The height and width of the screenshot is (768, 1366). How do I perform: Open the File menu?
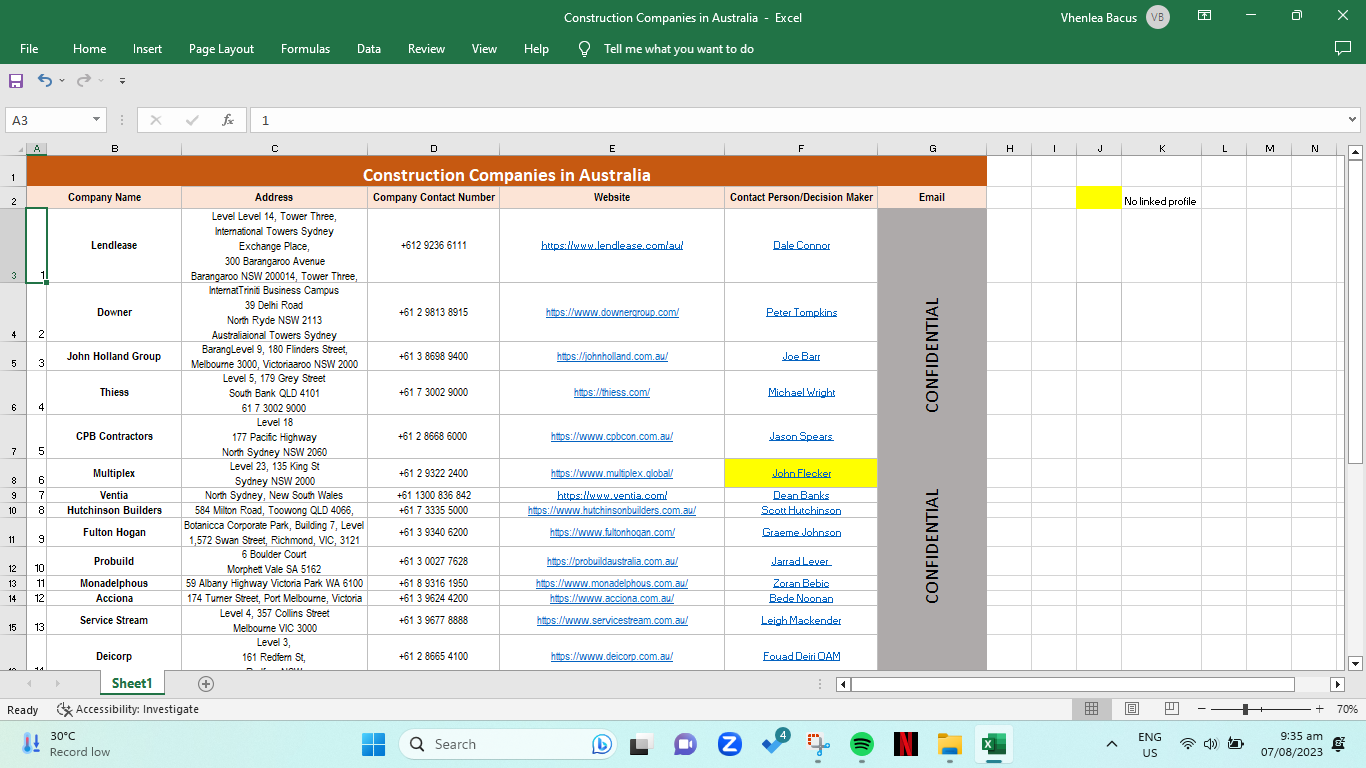pos(29,49)
